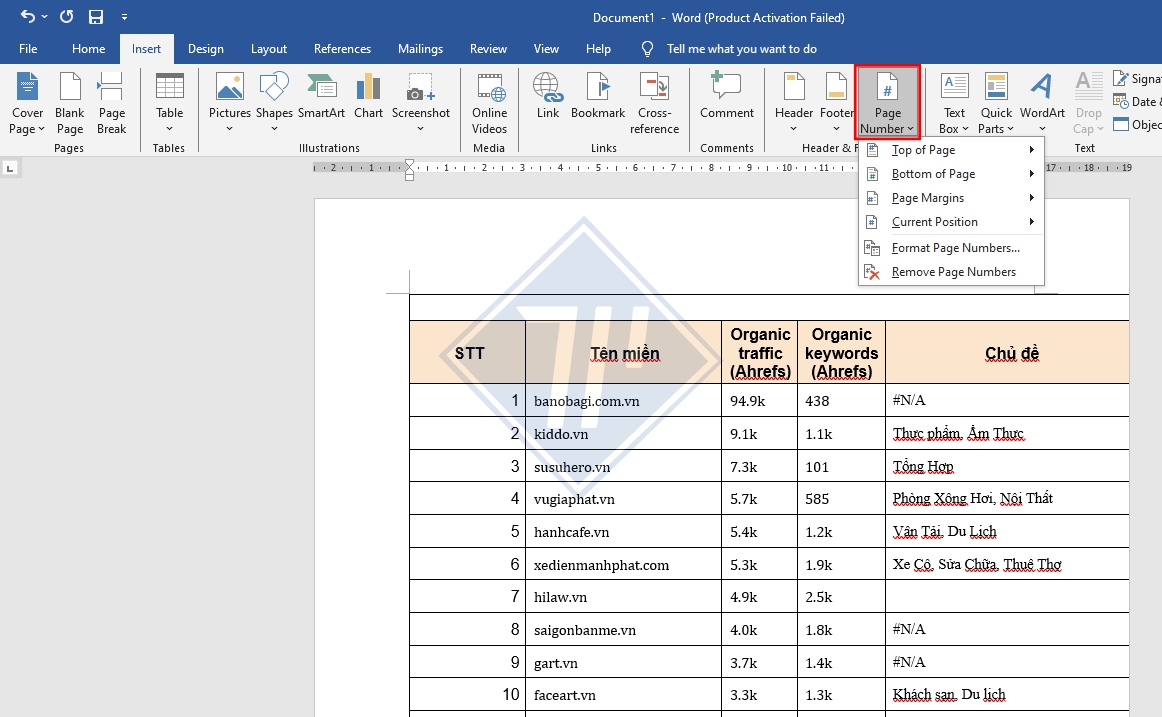Viewport: 1162px width, 717px height.
Task: Click the Tell me what you want search box
Action: 741,49
